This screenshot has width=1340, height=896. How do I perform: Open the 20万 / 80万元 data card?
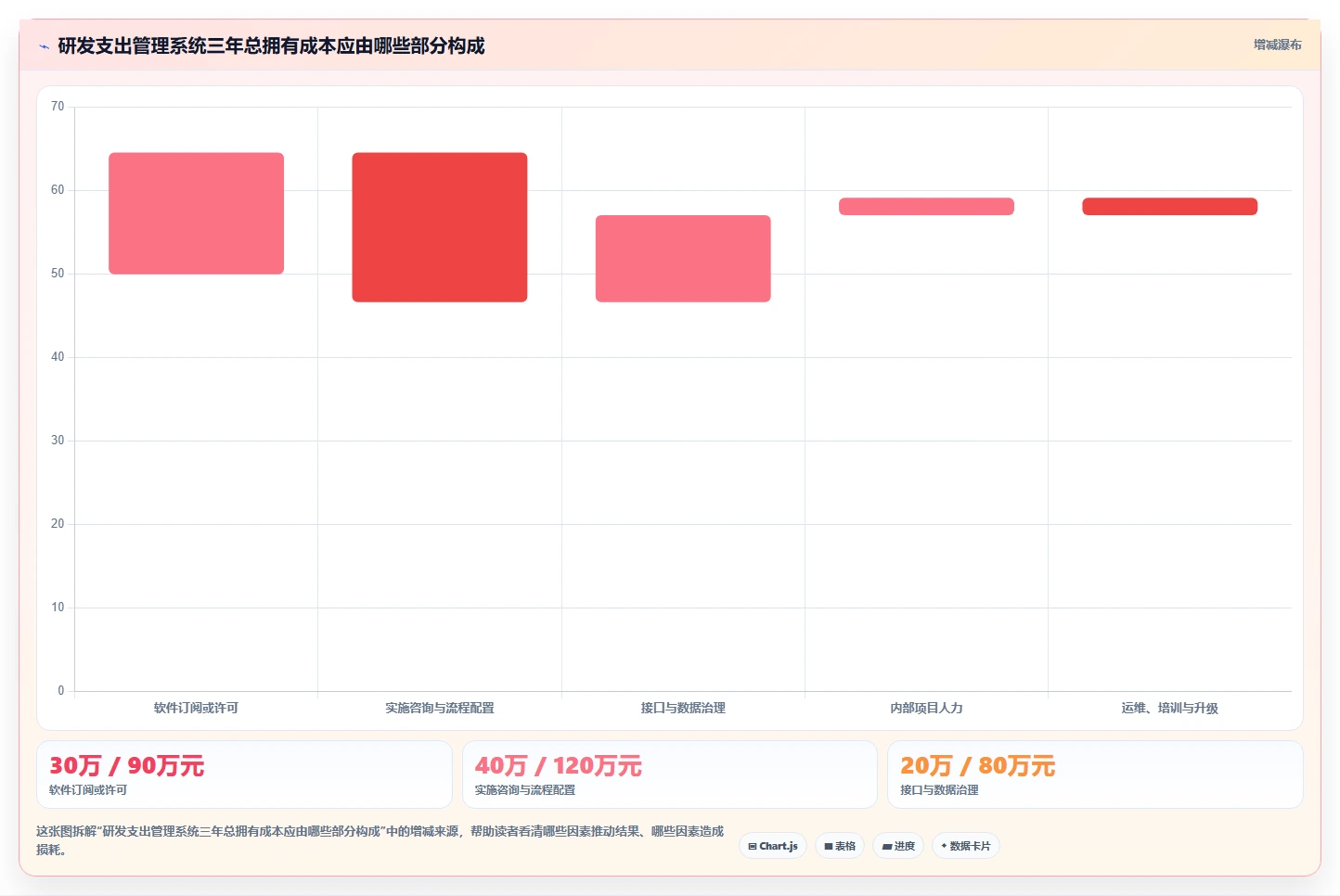pyautogui.click(x=1095, y=774)
